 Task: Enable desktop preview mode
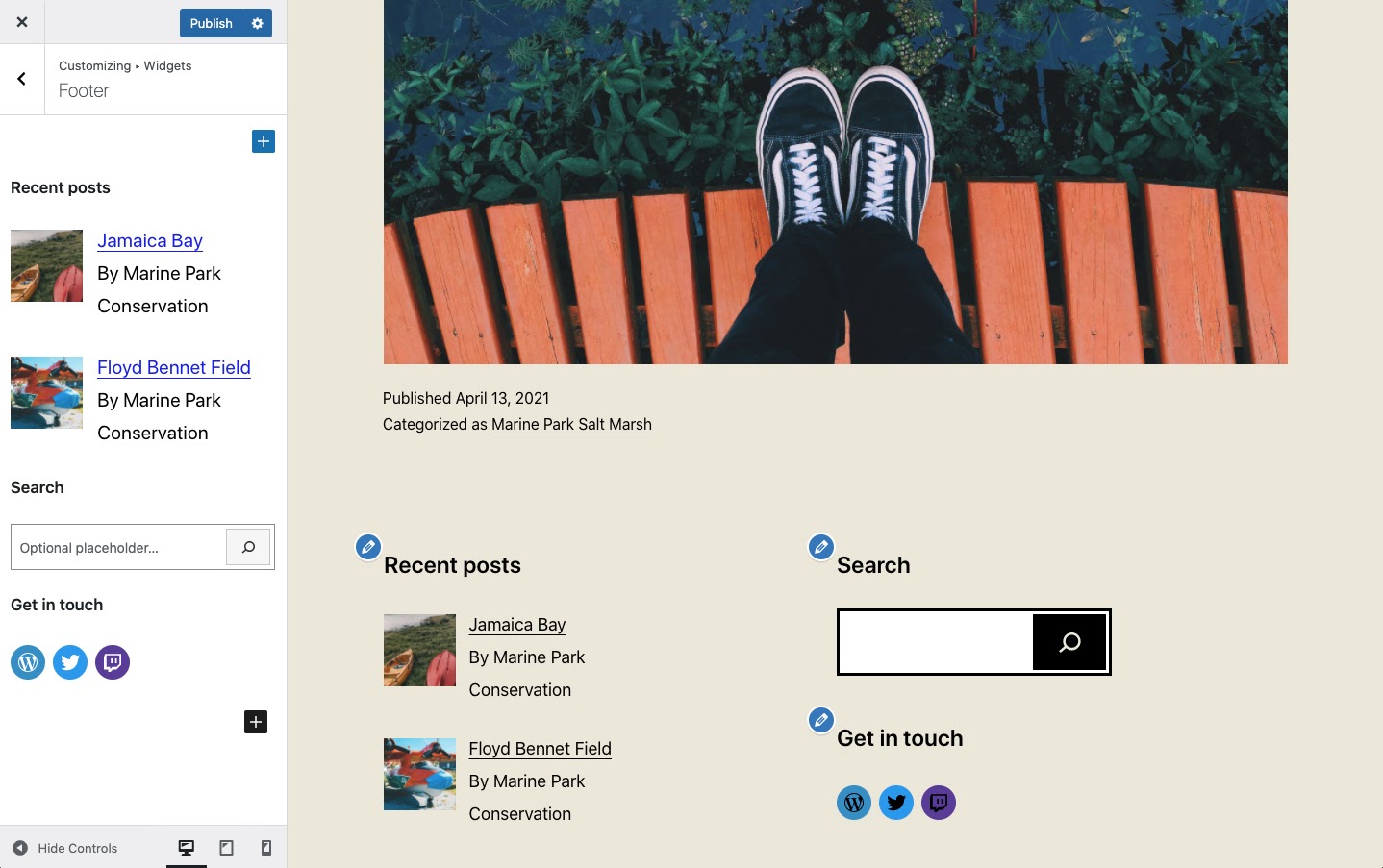pyautogui.click(x=186, y=847)
